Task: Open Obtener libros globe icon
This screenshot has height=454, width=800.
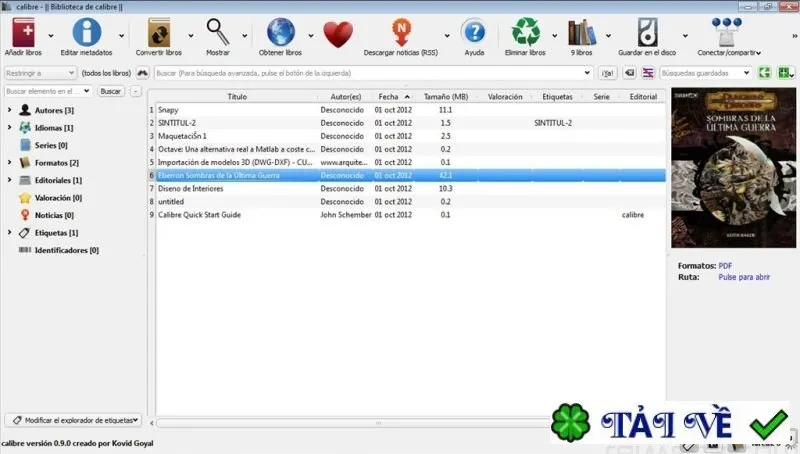Action: [x=281, y=33]
